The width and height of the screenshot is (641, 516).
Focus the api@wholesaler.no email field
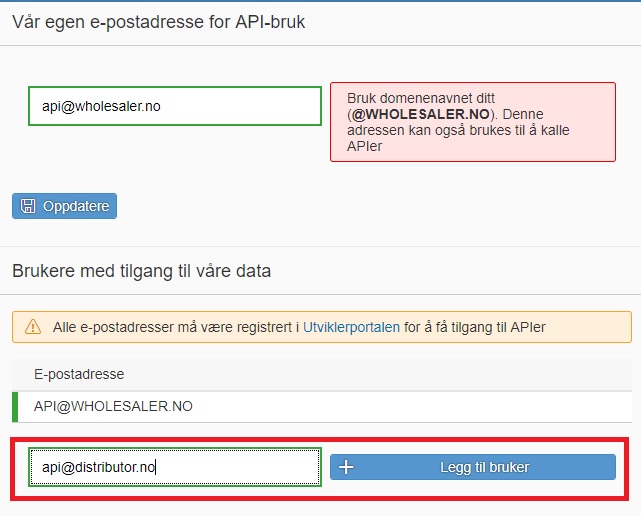[x=175, y=106]
